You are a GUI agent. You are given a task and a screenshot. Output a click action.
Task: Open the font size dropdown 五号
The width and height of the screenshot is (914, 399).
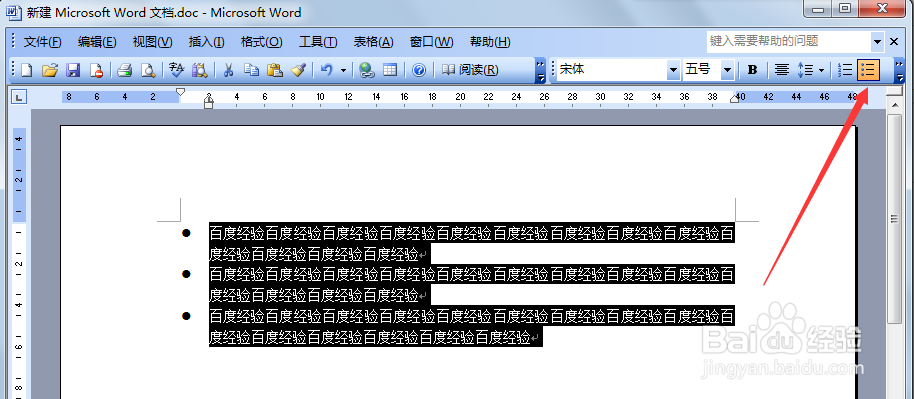pyautogui.click(x=727, y=71)
